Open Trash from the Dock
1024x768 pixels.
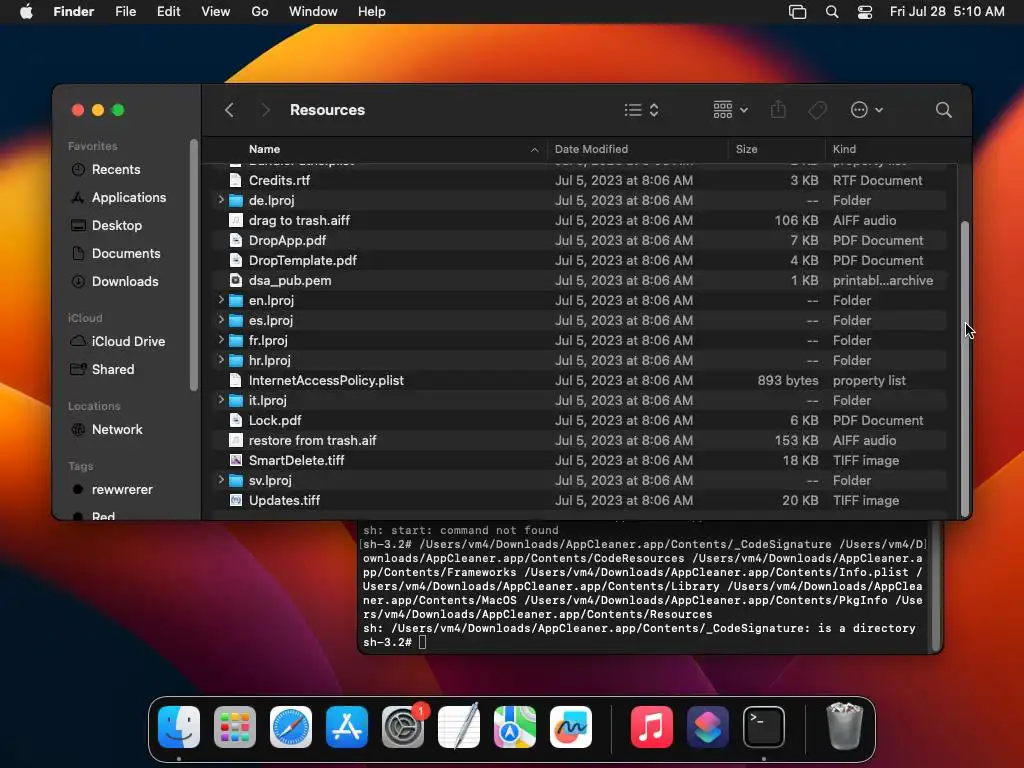(x=844, y=726)
